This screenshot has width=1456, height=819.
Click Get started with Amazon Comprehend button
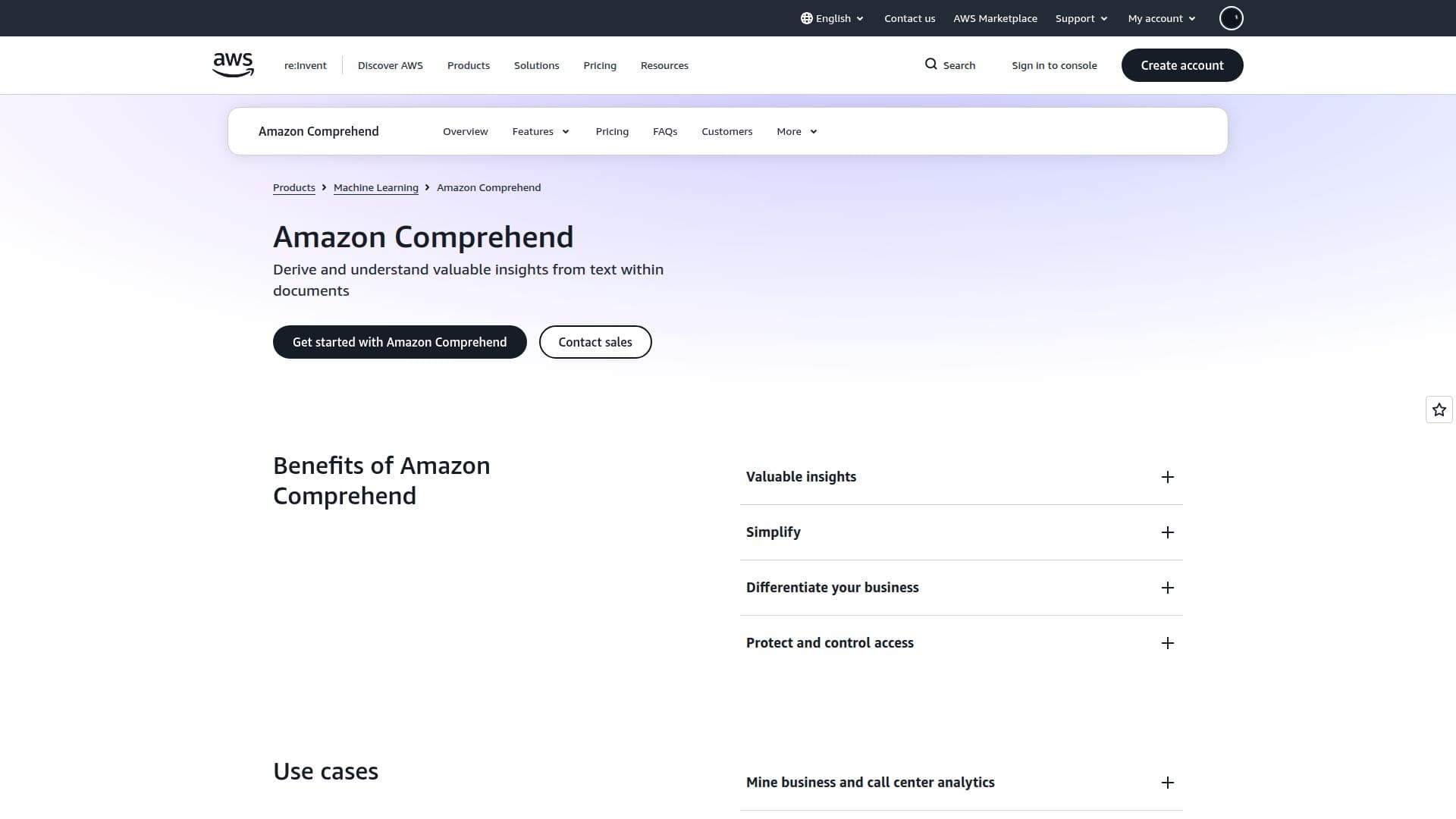400,342
